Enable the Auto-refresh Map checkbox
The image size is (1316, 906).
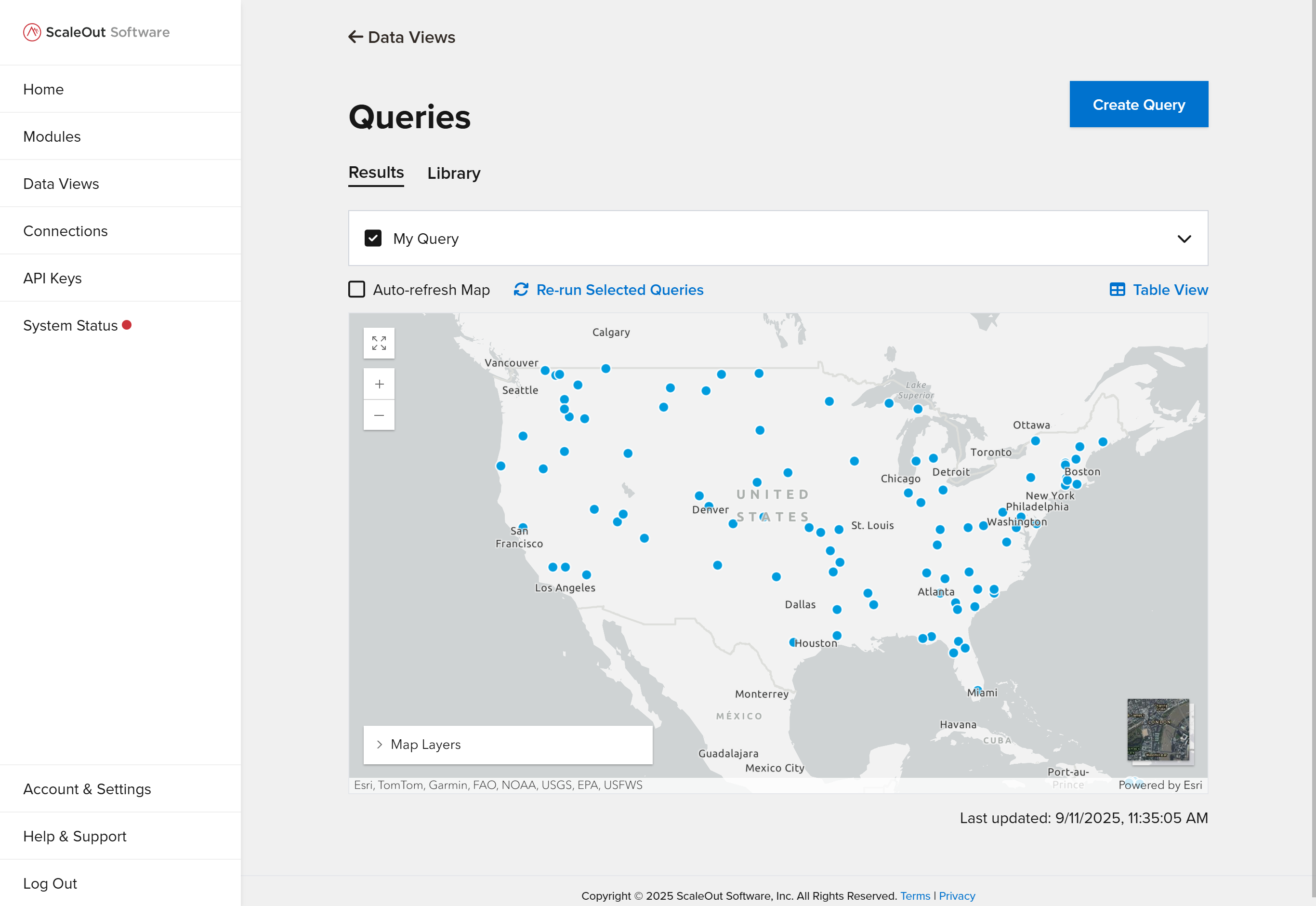pyautogui.click(x=357, y=290)
